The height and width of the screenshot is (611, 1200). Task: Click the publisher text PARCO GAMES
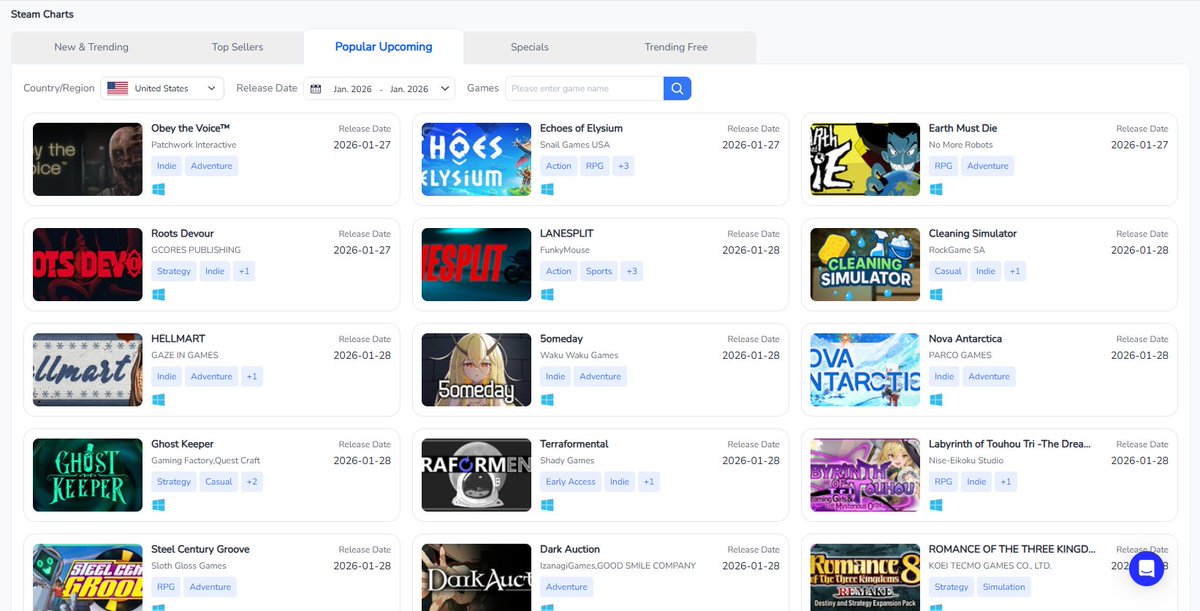click(x=960, y=355)
